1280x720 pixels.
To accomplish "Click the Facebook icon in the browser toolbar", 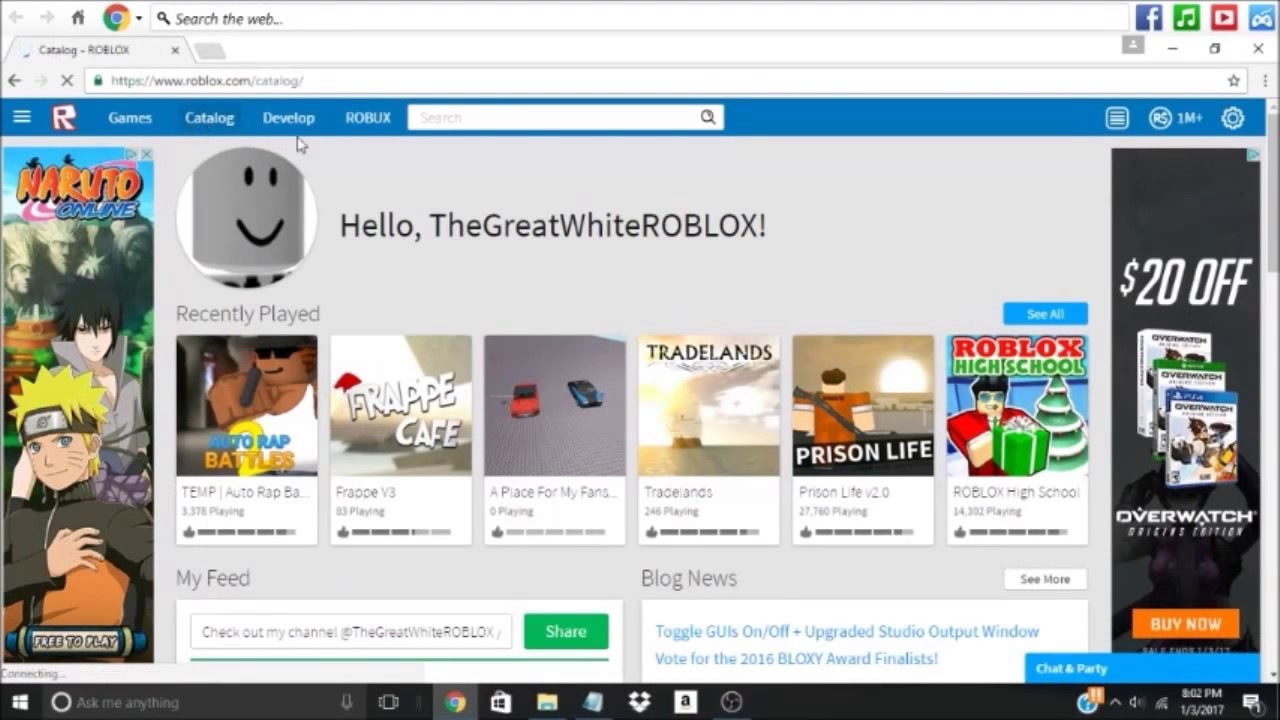I will [1149, 17].
